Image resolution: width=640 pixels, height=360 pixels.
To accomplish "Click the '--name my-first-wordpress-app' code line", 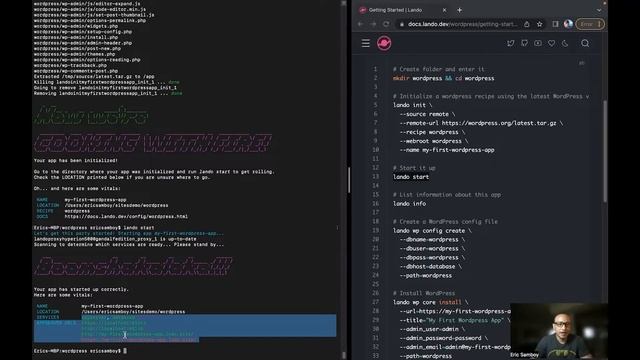I will pyautogui.click(x=447, y=150).
